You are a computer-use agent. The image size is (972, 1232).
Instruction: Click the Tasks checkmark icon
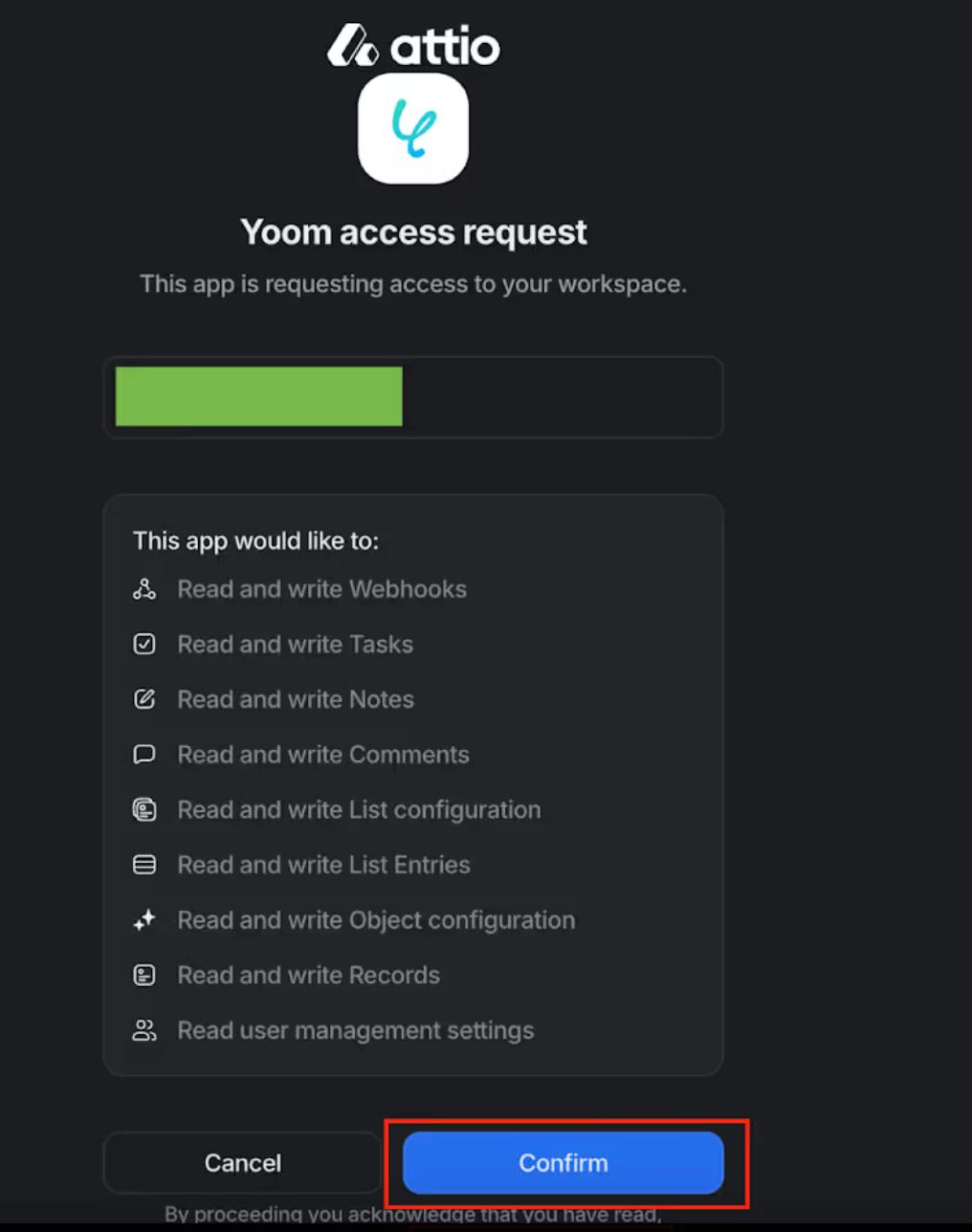point(144,645)
